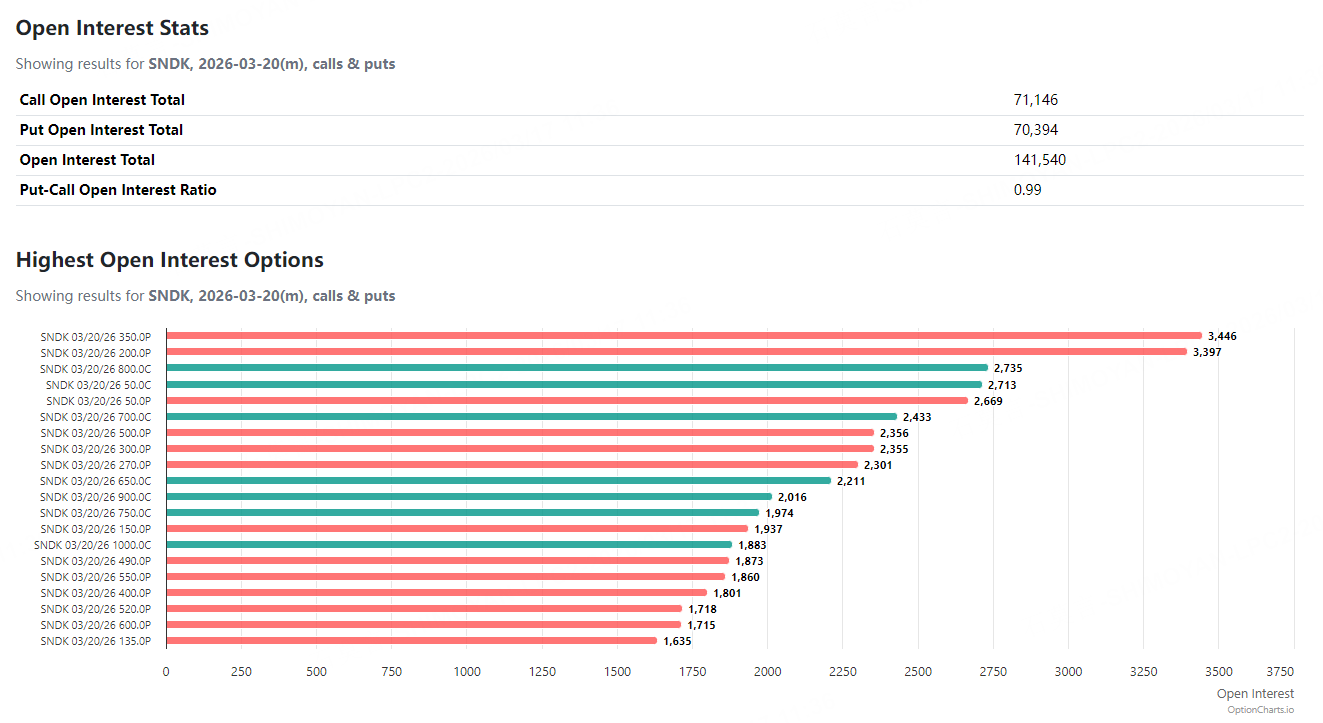Click the 141,540 Open Interest Total value
Screen dimensions: 1323x723
coord(1040,160)
